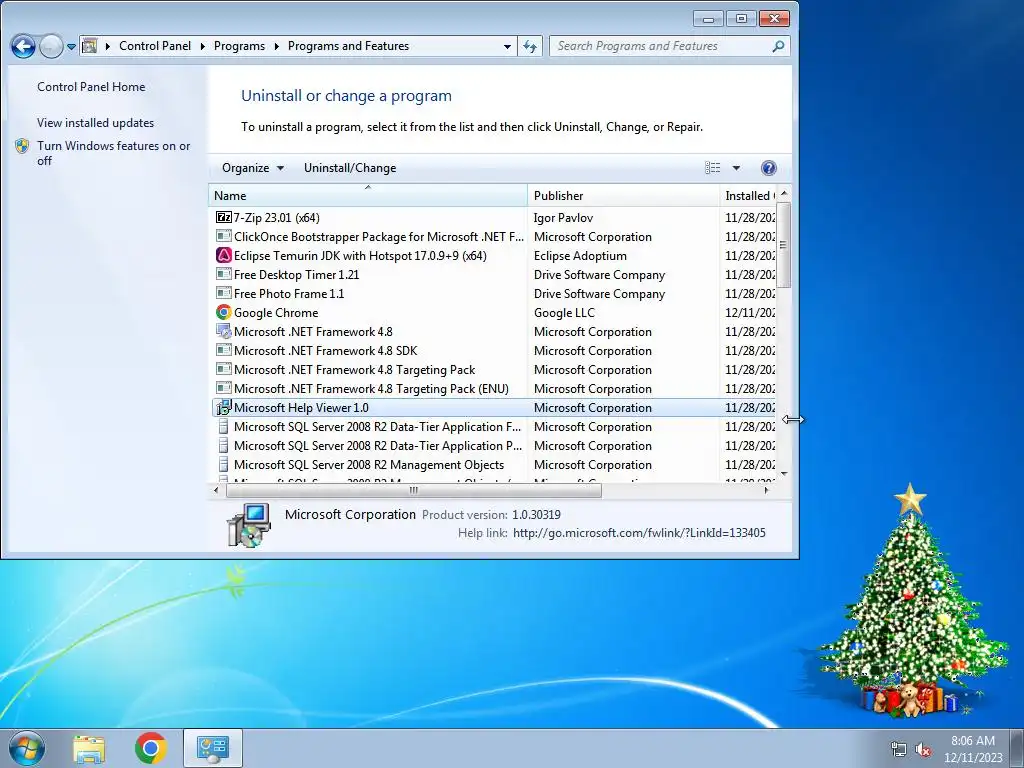Click the shield icon beside Windows features

point(22,146)
